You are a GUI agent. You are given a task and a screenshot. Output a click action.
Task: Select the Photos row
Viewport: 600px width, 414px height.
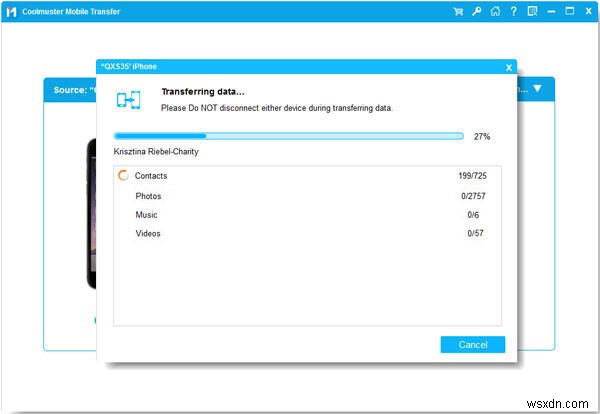(x=307, y=196)
